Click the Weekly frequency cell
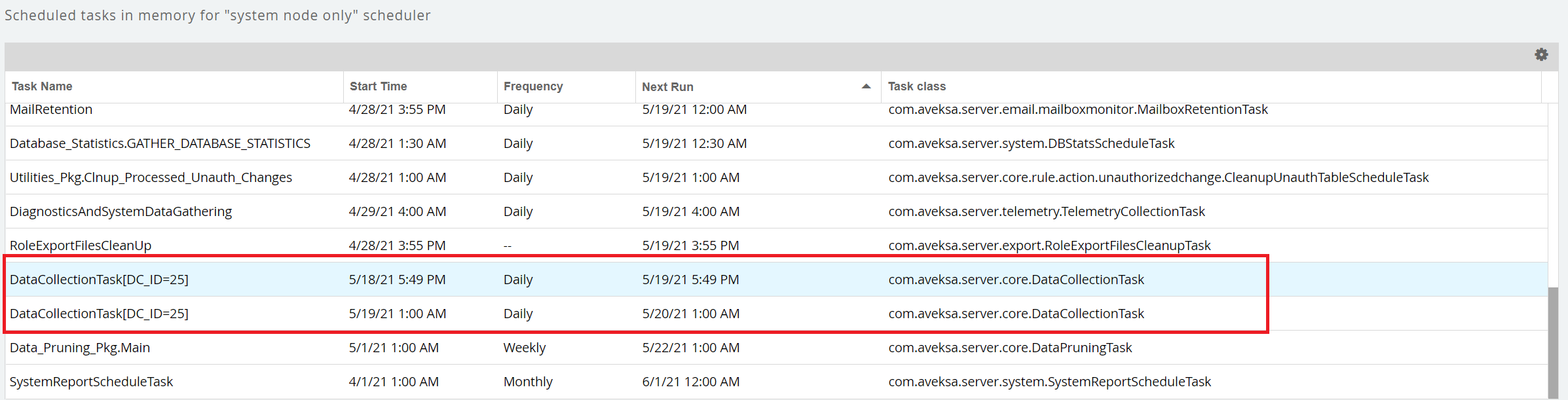 (524, 348)
